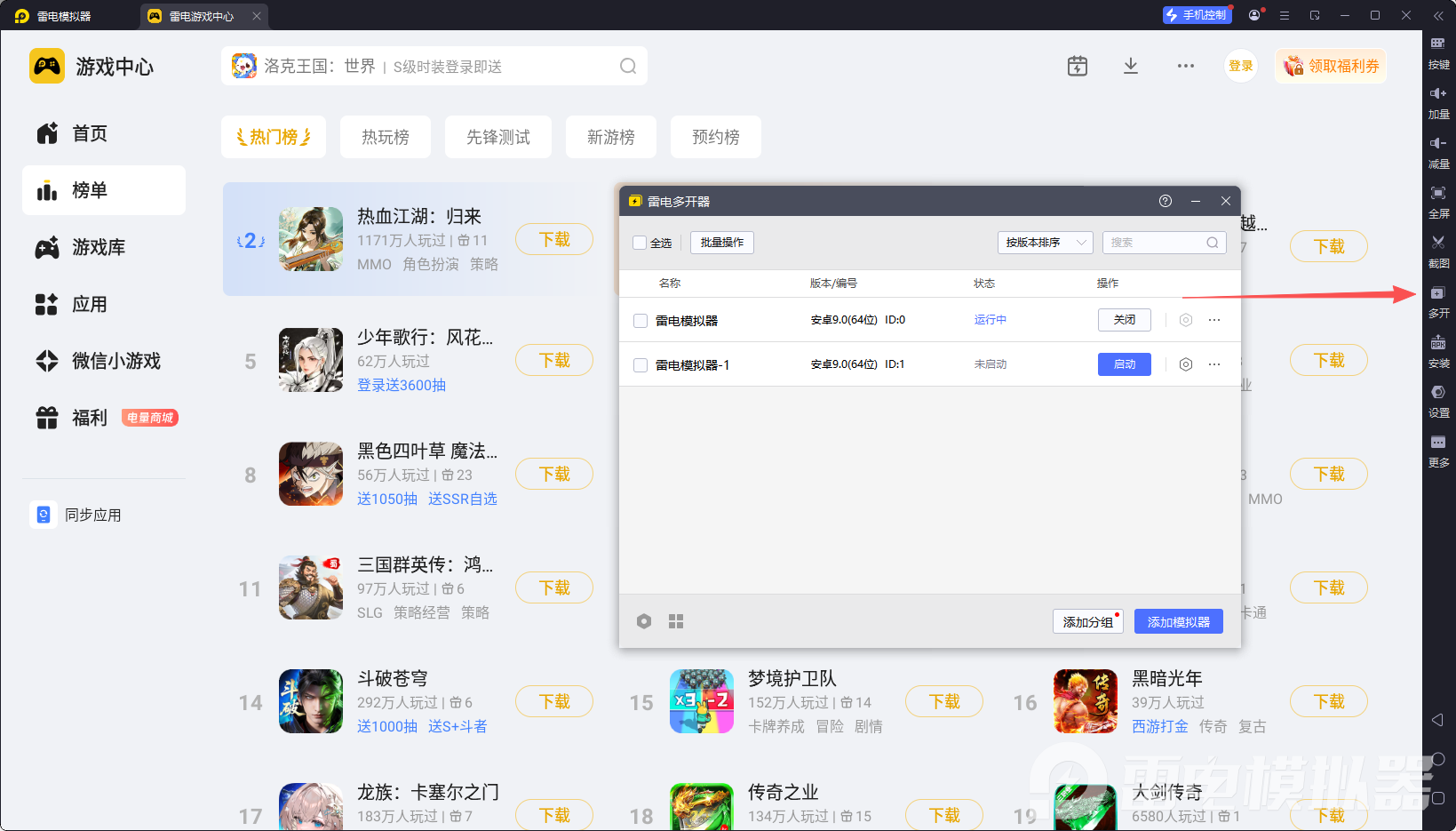
Task: Tap the Android recents square icon
Action: [1438, 798]
